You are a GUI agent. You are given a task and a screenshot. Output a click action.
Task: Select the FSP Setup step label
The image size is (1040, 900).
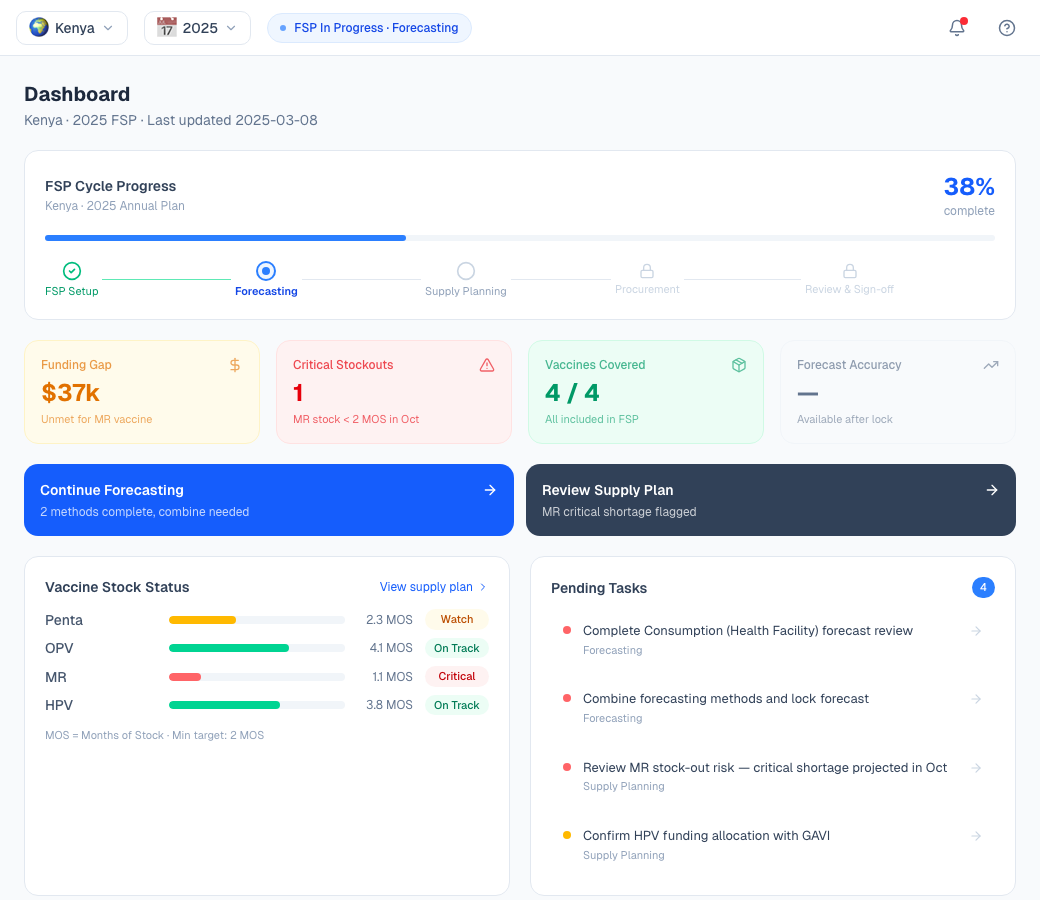point(72,291)
